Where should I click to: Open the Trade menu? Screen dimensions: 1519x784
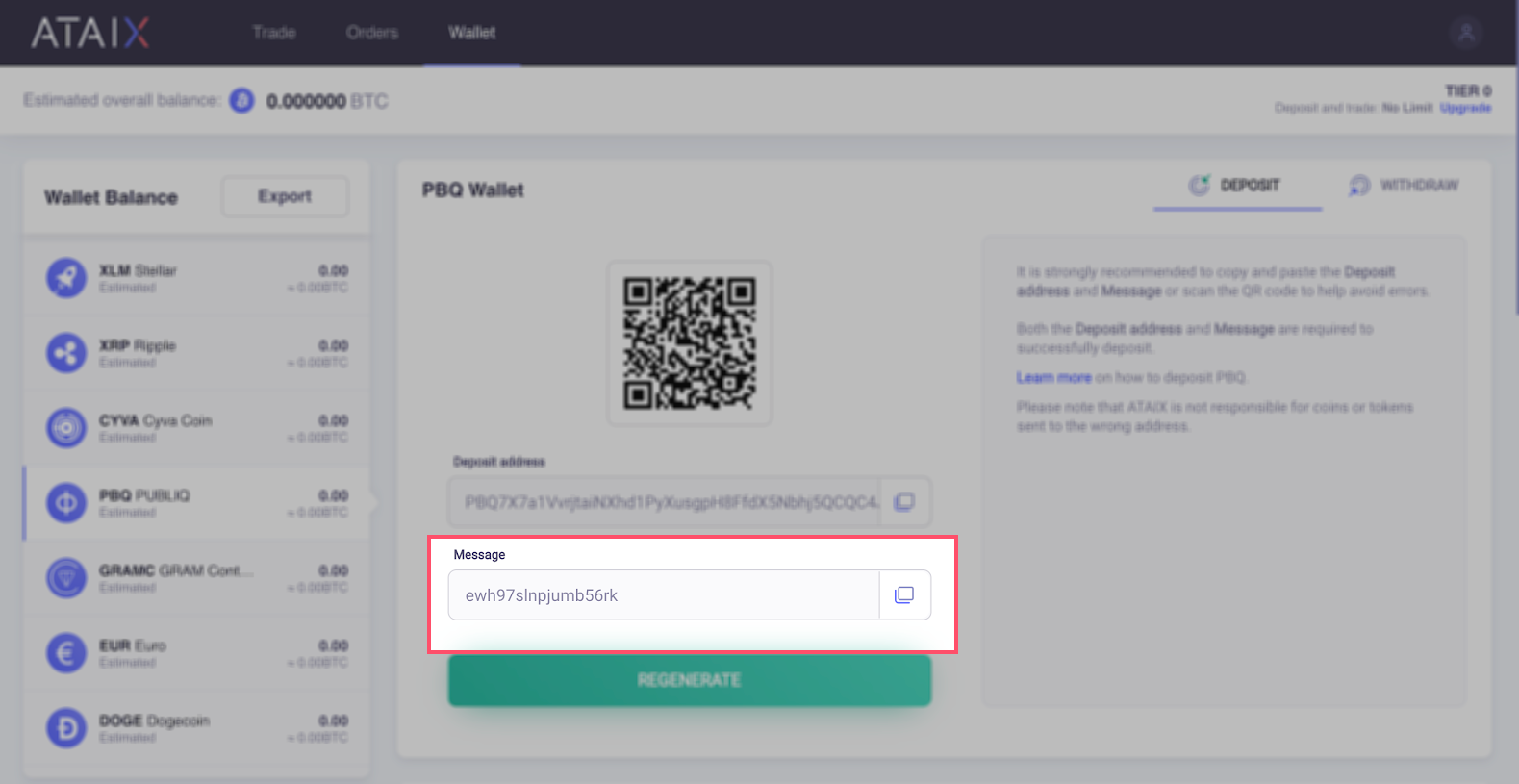pos(274,33)
